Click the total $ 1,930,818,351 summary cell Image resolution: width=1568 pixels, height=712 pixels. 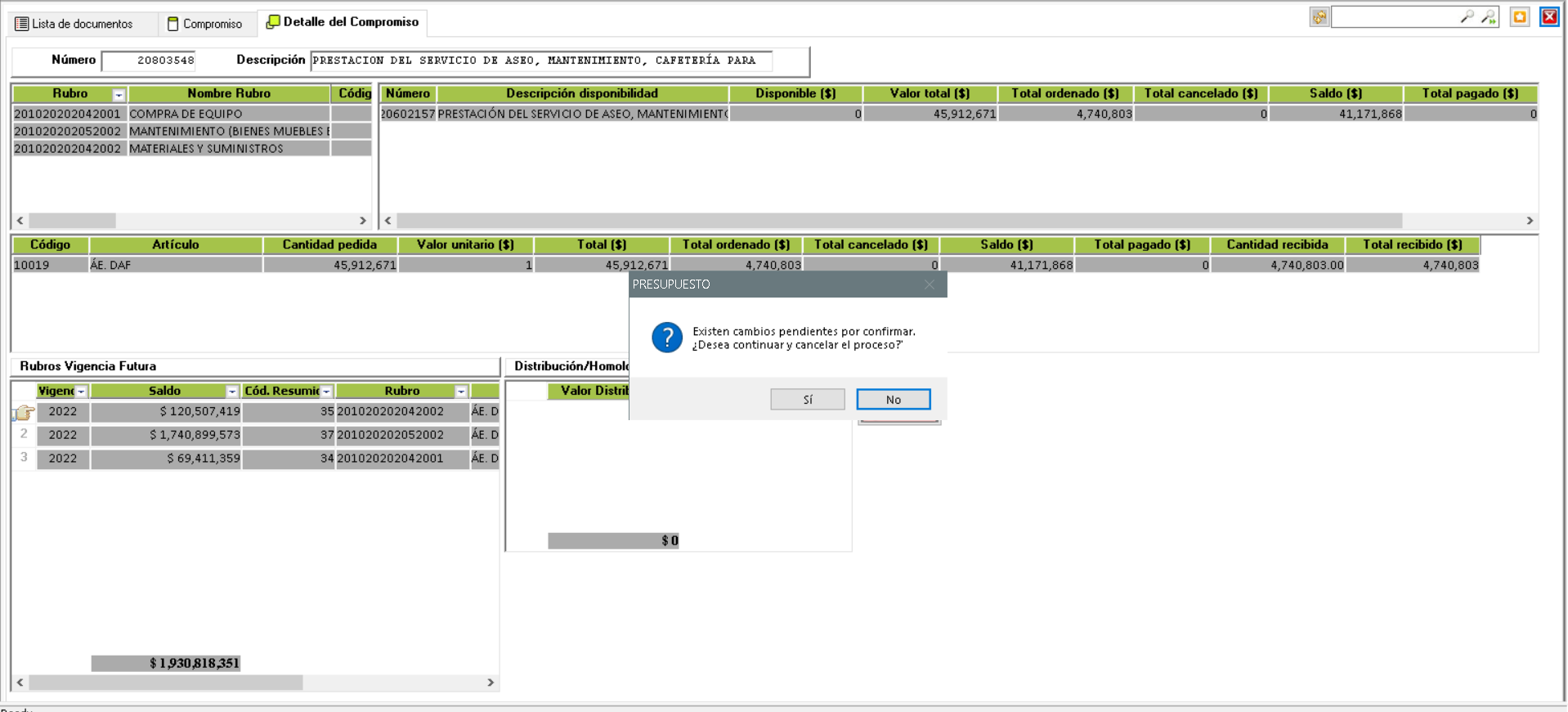pos(166,663)
